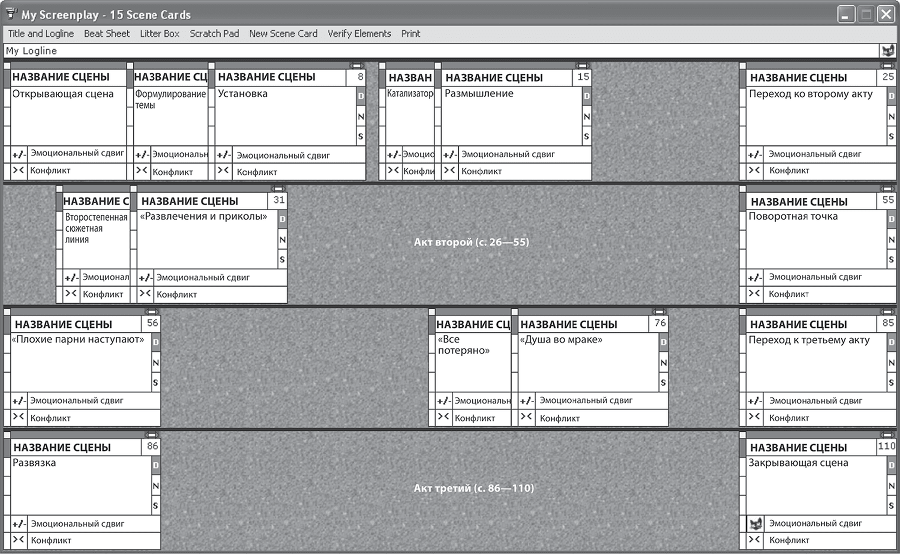Click the +/- icon on the Поворотная точка card
This screenshot has width=900, height=554.
pos(756,278)
